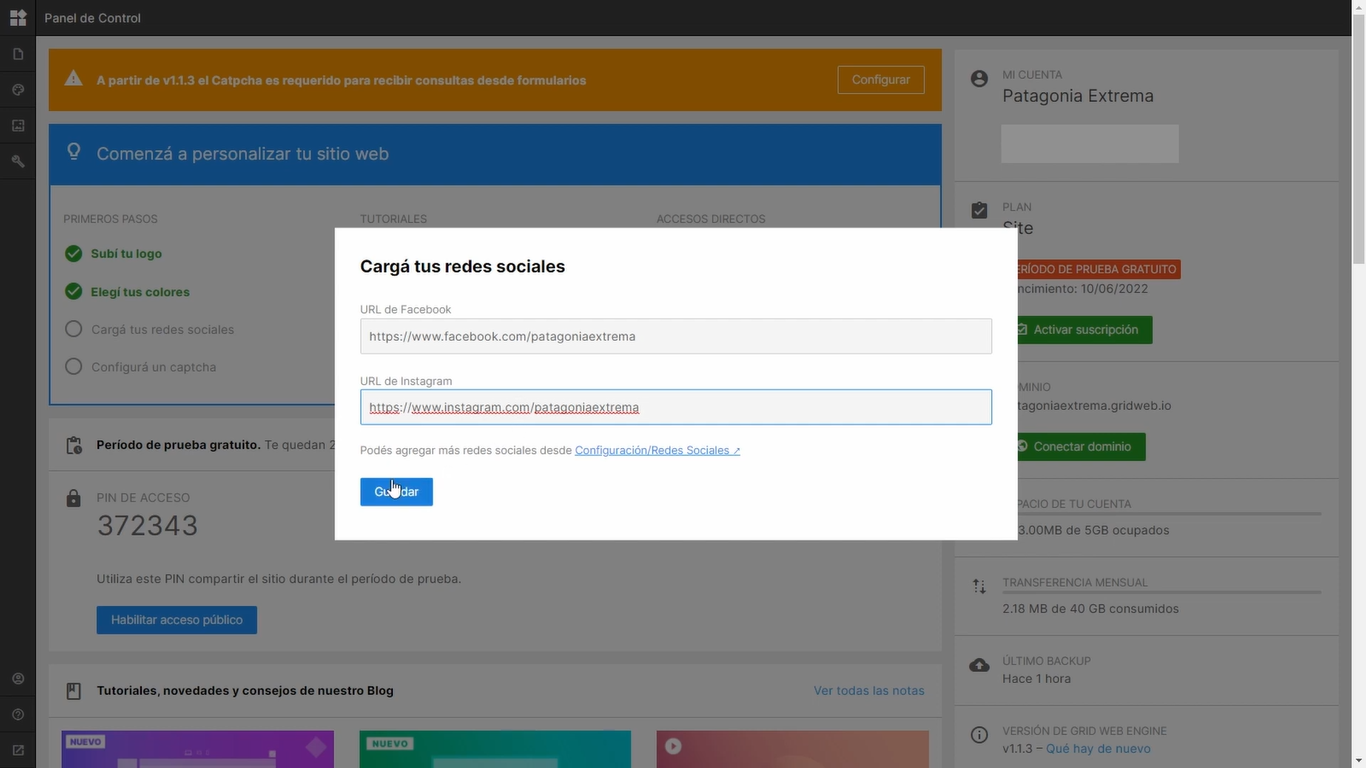The width and height of the screenshot is (1366, 768).
Task: Click Habilitar acceso público button
Action: (x=177, y=620)
